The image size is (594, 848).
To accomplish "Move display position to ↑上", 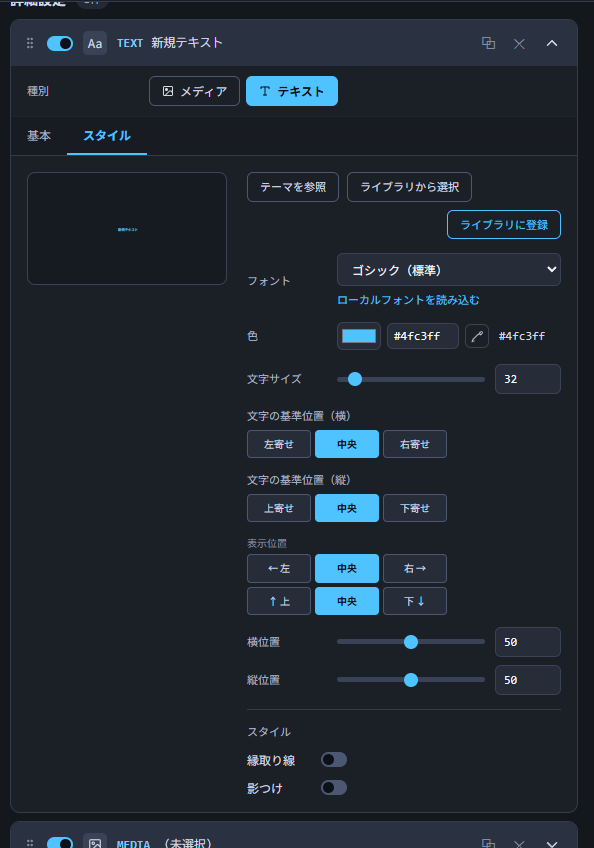I will pos(279,601).
